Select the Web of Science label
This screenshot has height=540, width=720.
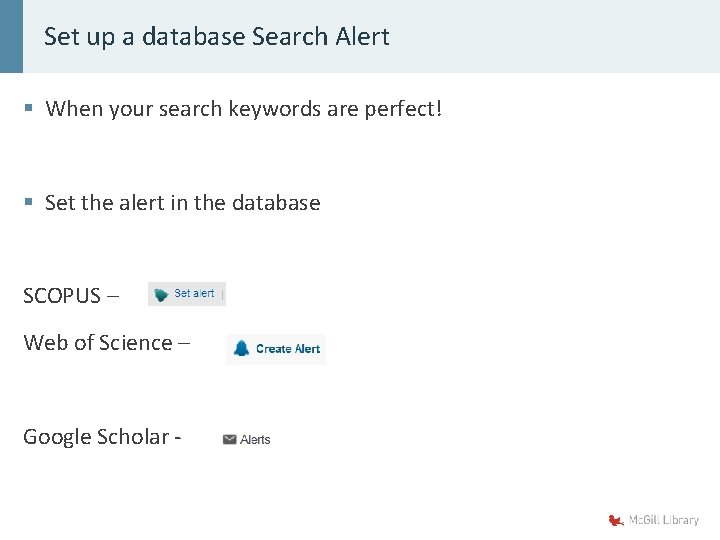(98, 343)
